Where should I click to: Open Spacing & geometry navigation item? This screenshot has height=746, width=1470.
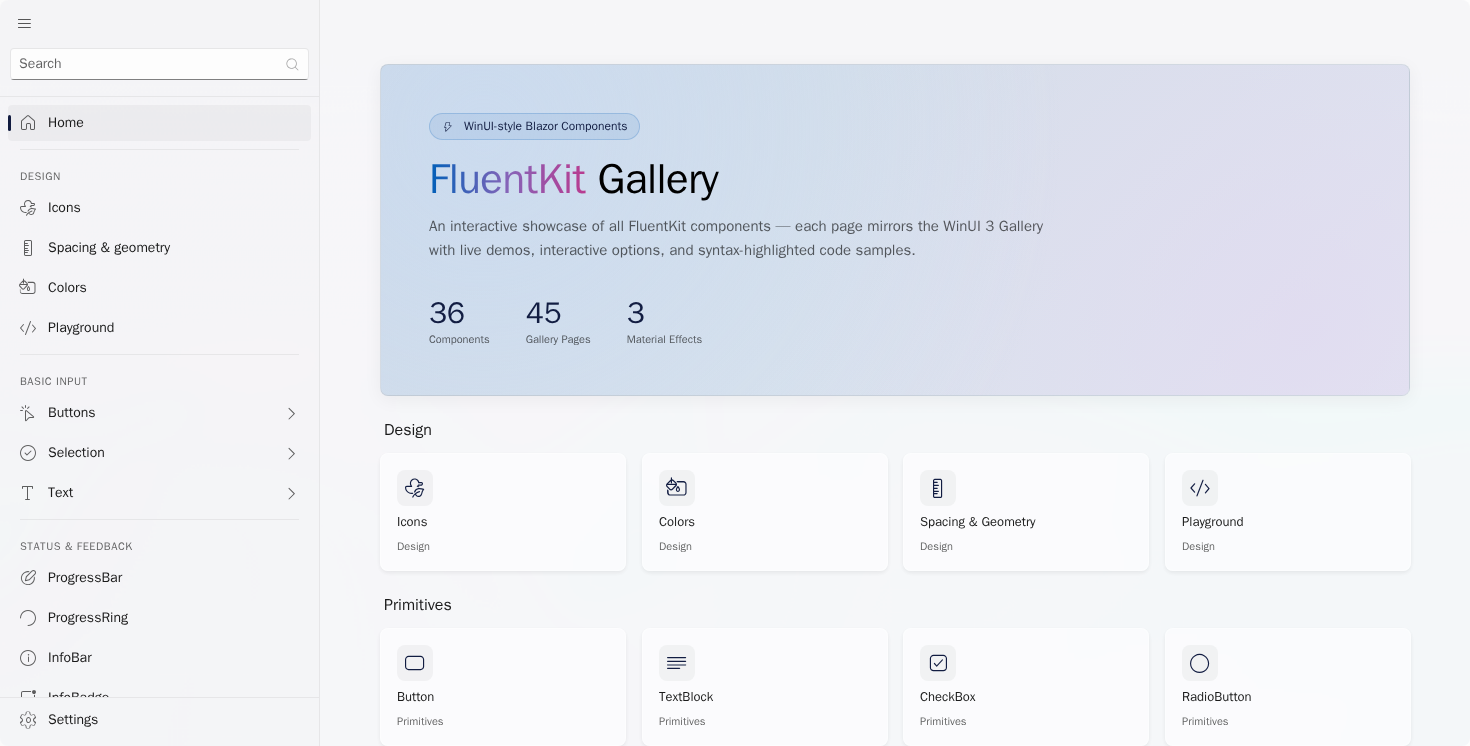pos(159,248)
